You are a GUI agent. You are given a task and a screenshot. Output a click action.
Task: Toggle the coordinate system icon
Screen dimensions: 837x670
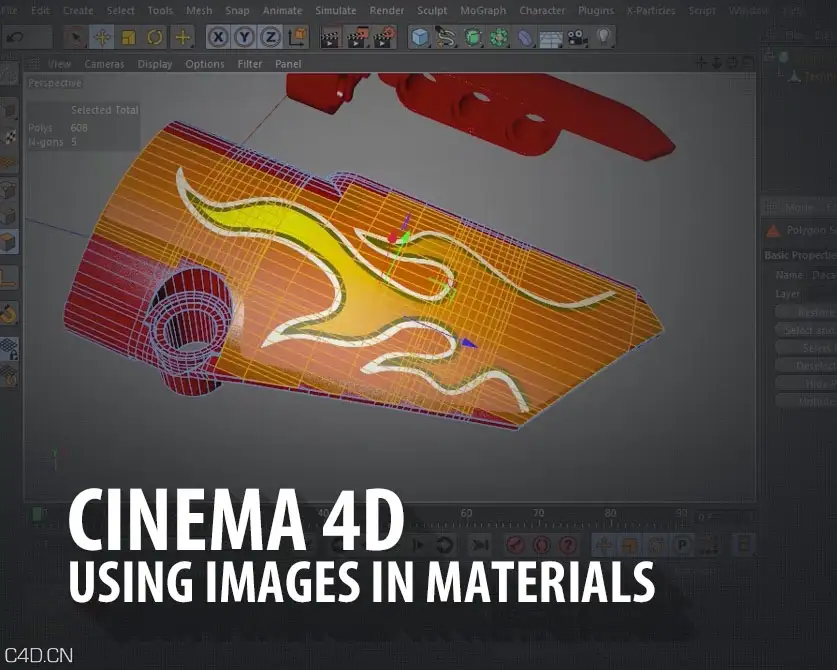click(297, 37)
